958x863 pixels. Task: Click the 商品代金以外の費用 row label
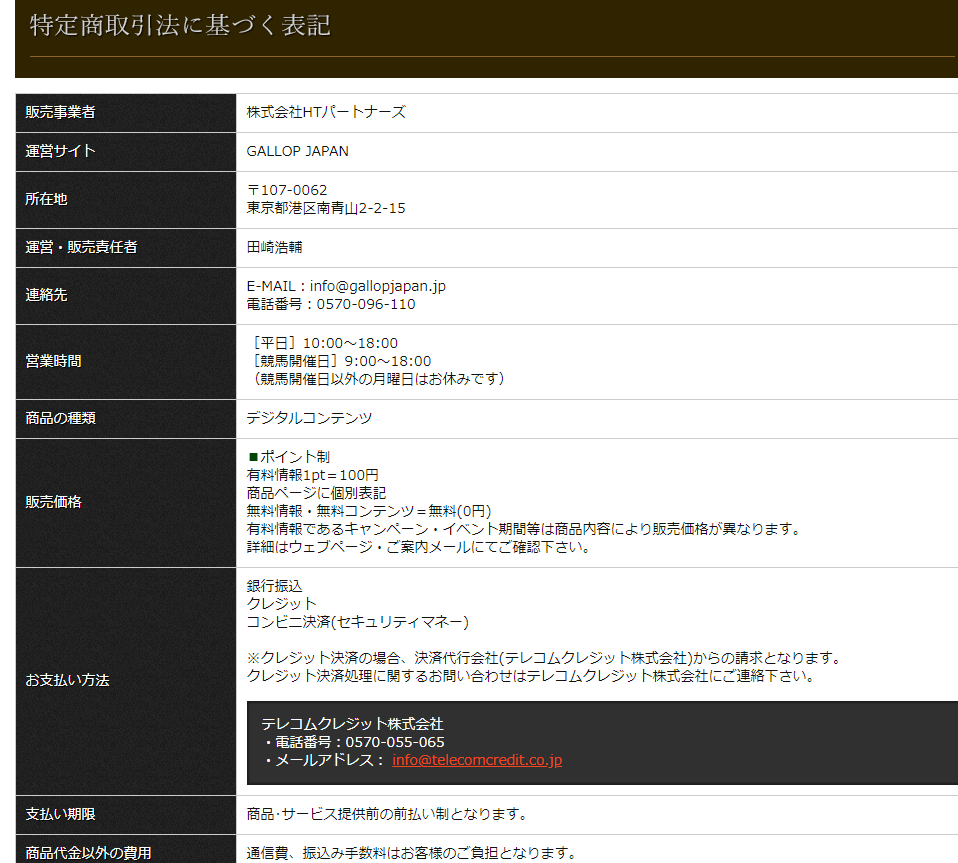pyautogui.click(x=89, y=853)
